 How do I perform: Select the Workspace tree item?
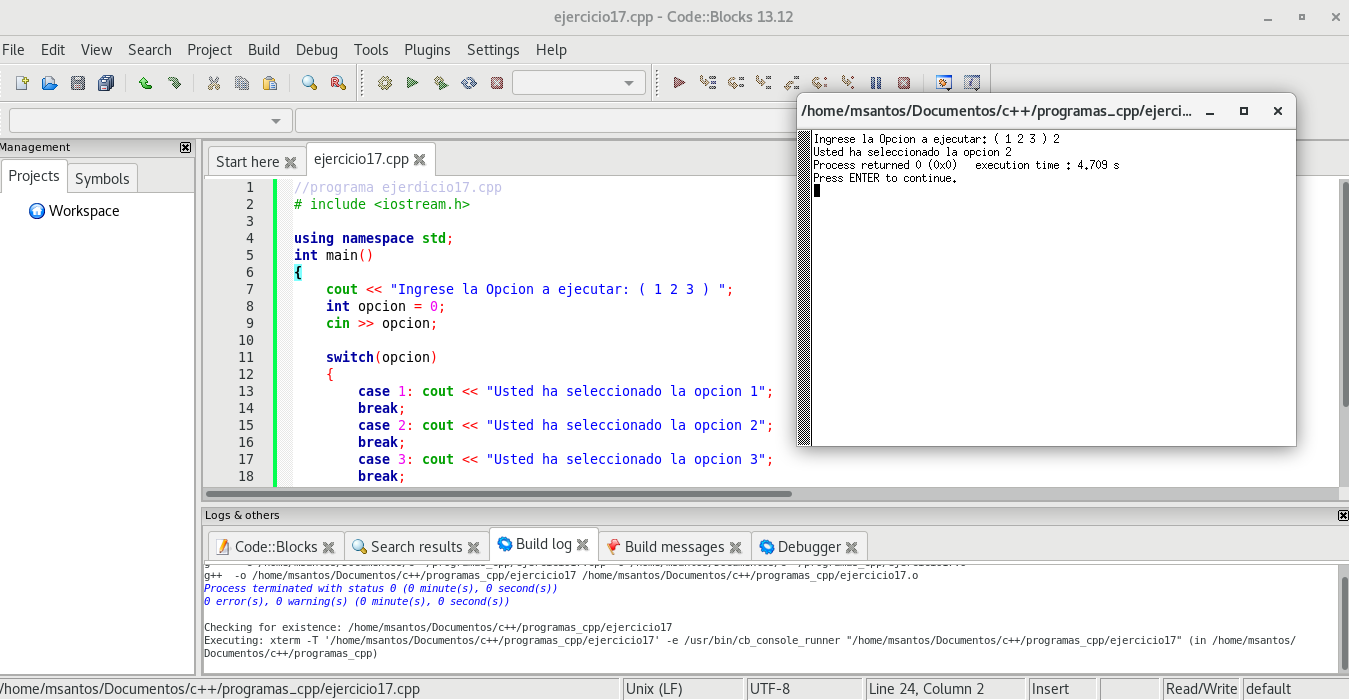84,211
